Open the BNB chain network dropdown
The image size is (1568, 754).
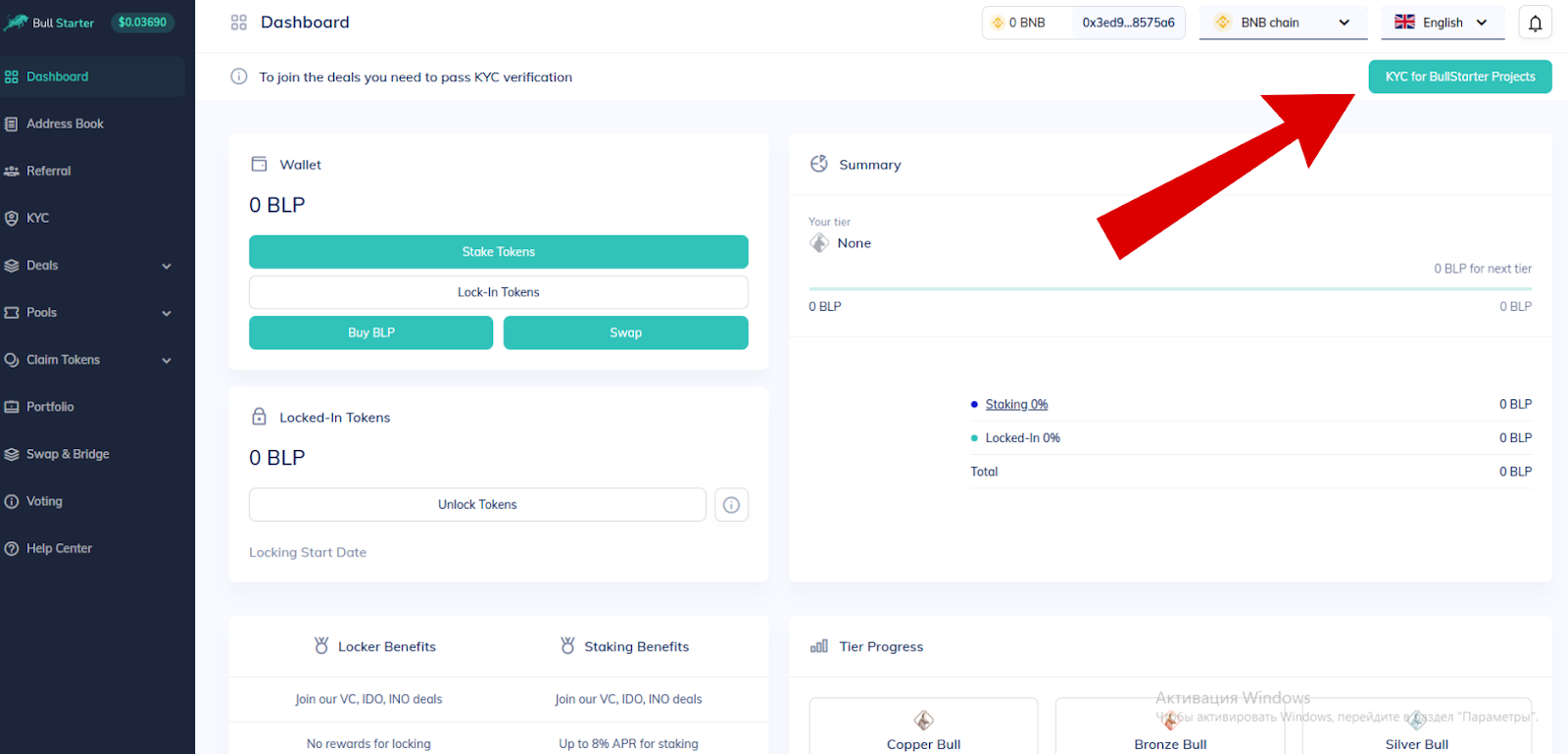[x=1284, y=23]
